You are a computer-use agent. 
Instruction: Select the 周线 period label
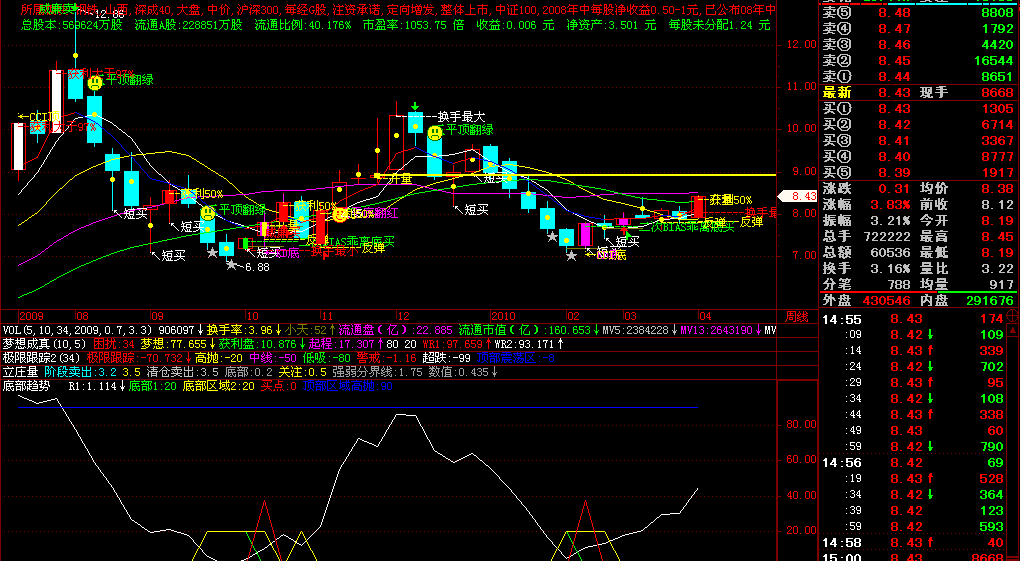click(796, 316)
